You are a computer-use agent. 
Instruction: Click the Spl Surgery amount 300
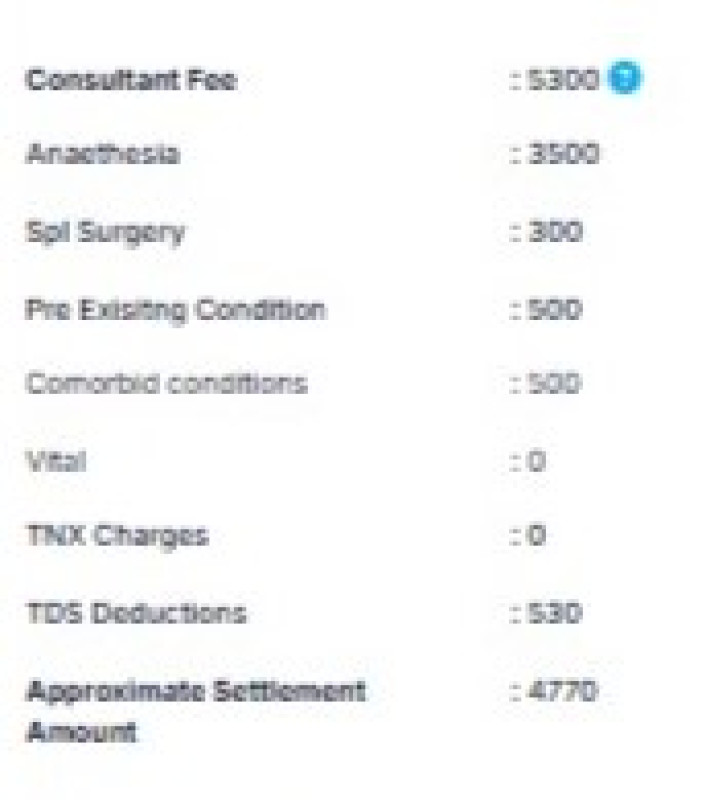(x=554, y=231)
